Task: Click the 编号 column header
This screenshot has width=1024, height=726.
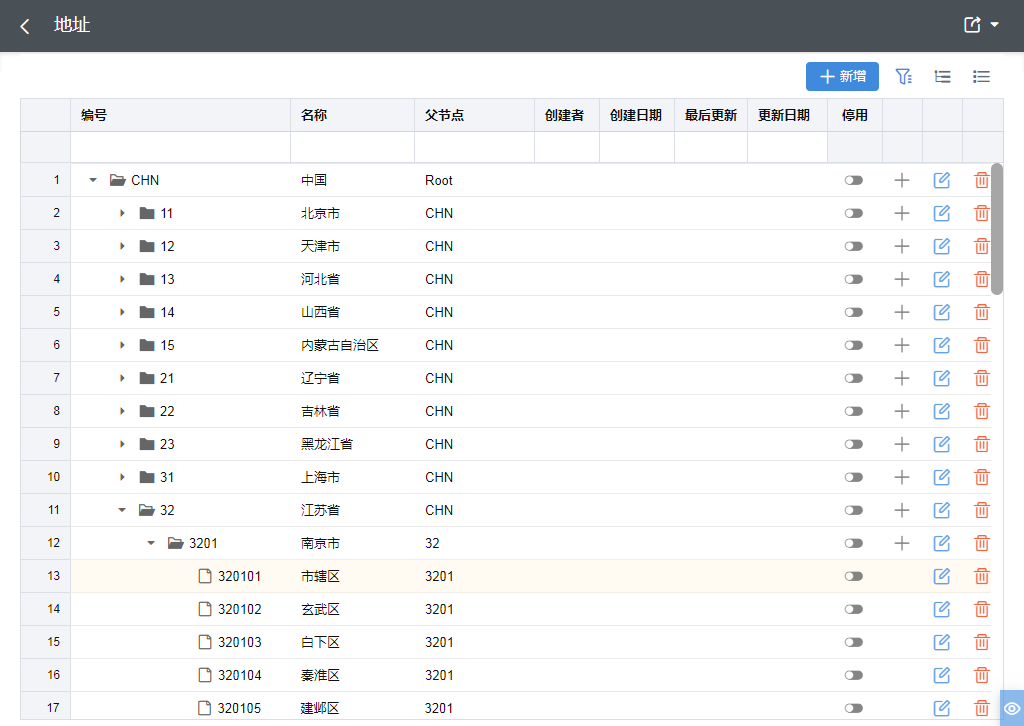Action: coord(180,116)
